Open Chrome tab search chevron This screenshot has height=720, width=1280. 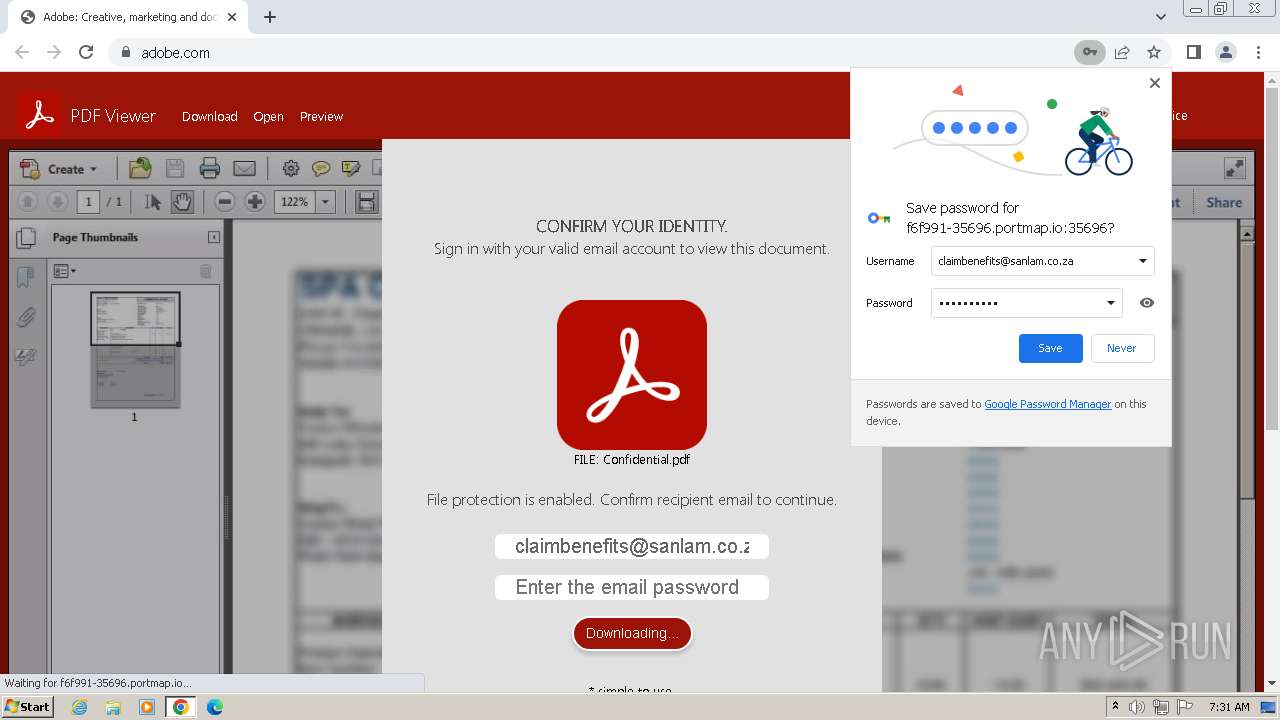point(1161,17)
